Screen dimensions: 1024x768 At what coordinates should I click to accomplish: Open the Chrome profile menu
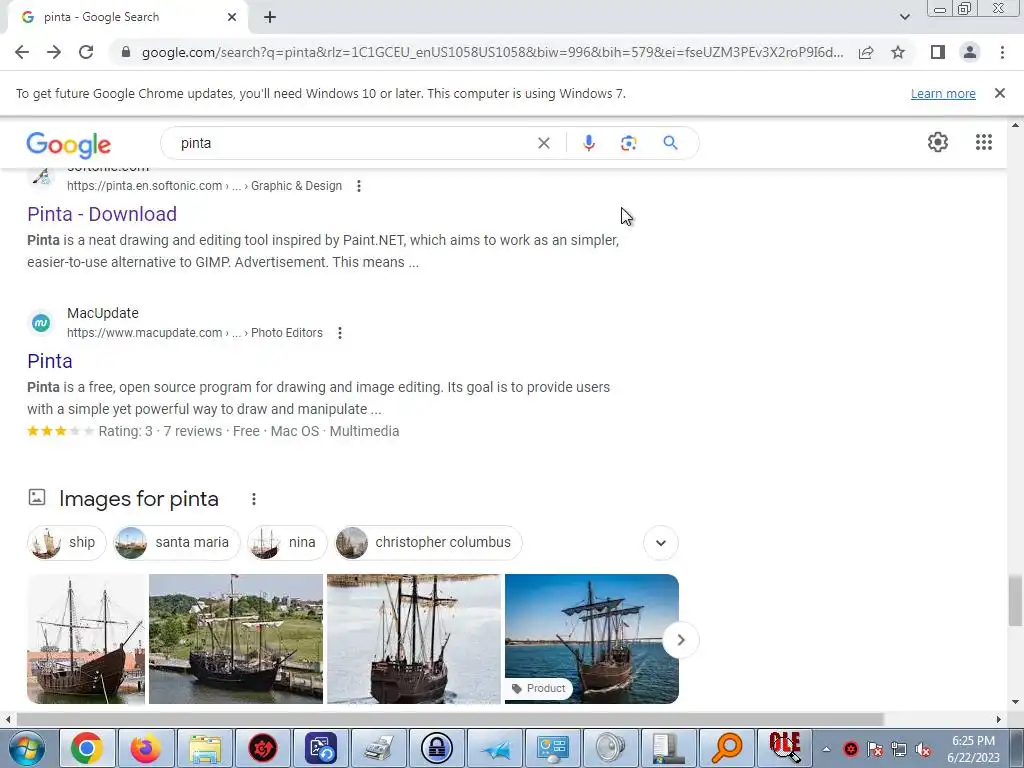(x=970, y=52)
